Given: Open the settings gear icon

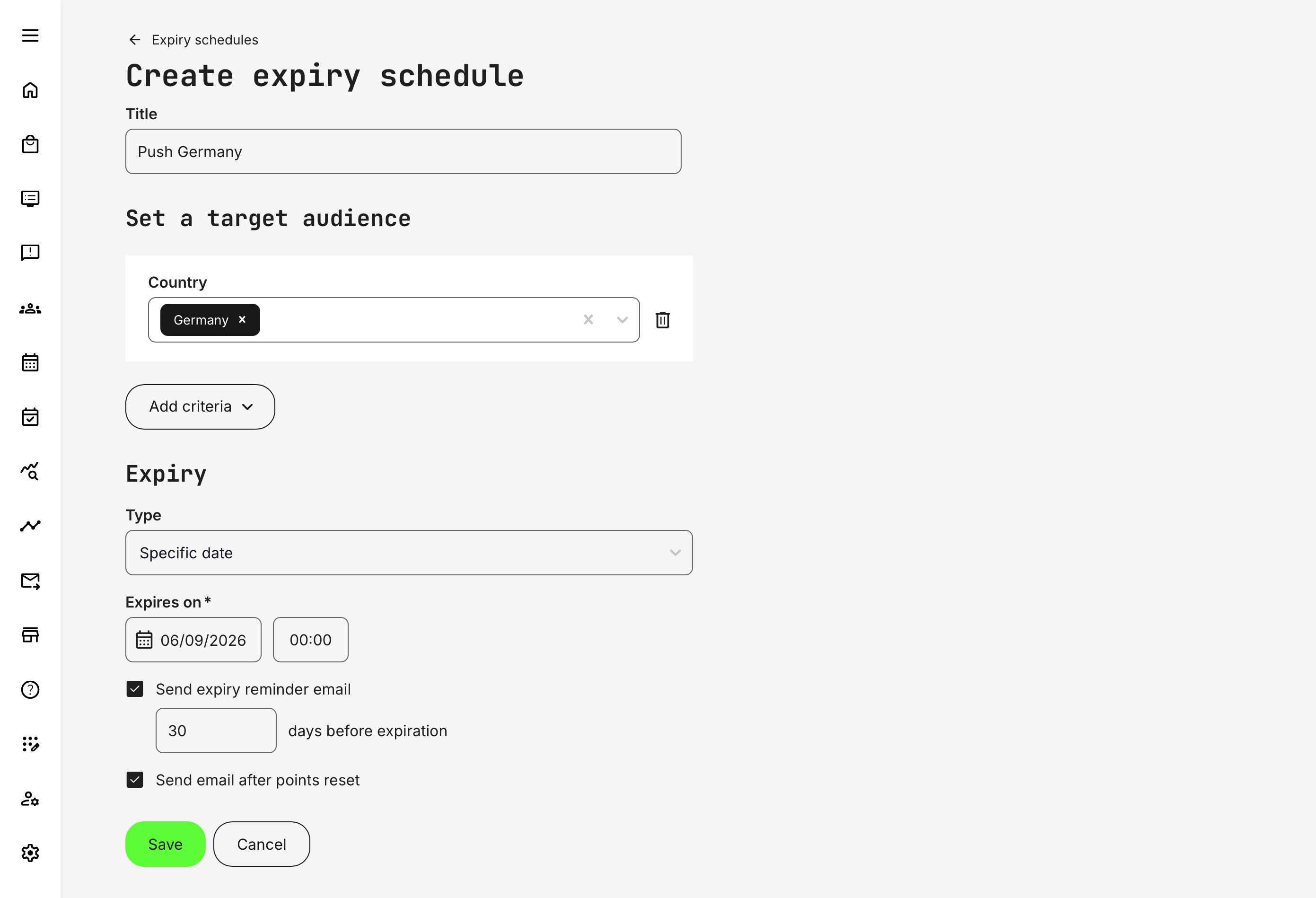Looking at the screenshot, I should [30, 853].
